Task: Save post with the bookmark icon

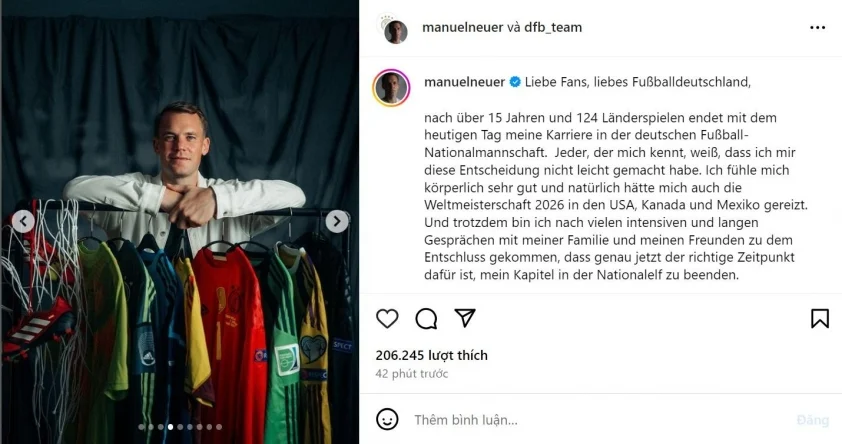Action: pos(819,319)
